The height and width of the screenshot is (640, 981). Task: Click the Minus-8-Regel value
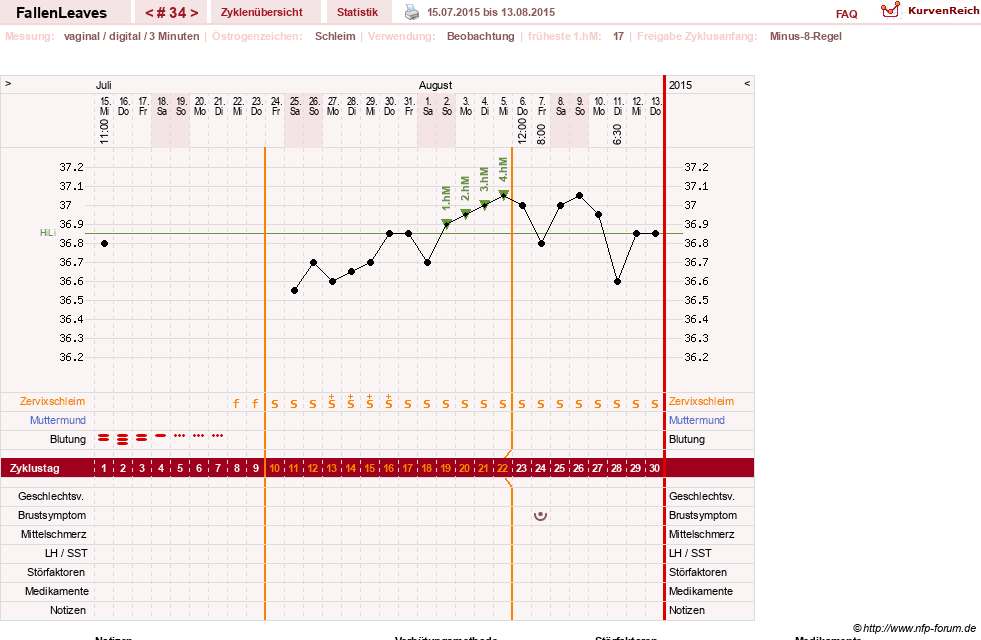tap(806, 36)
